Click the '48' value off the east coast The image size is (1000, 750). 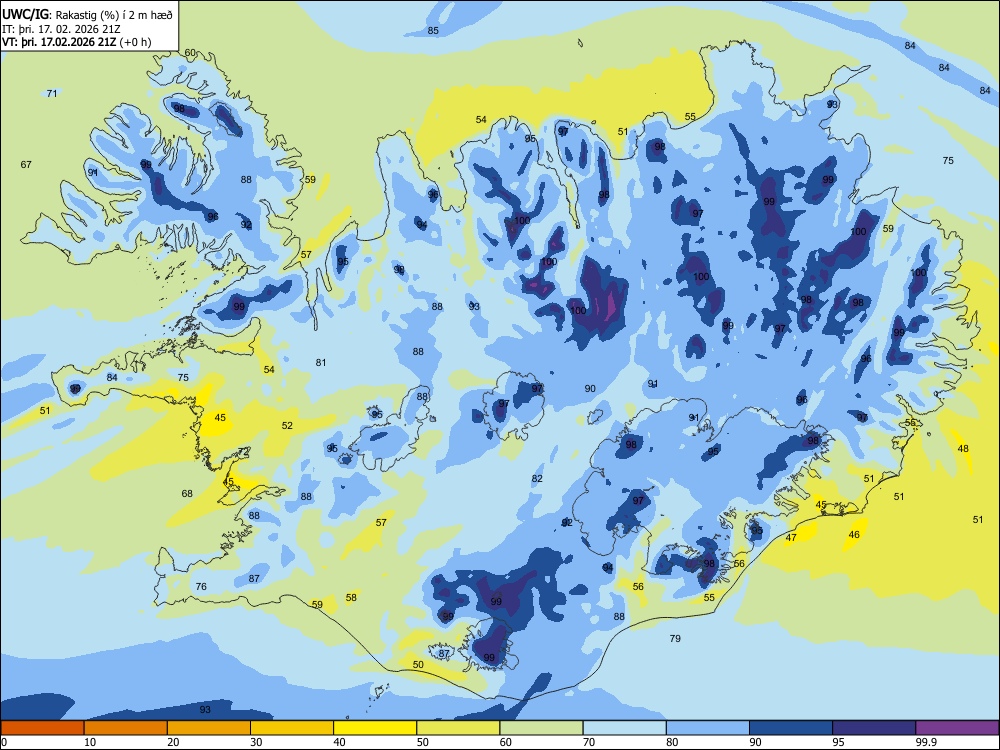tap(963, 448)
